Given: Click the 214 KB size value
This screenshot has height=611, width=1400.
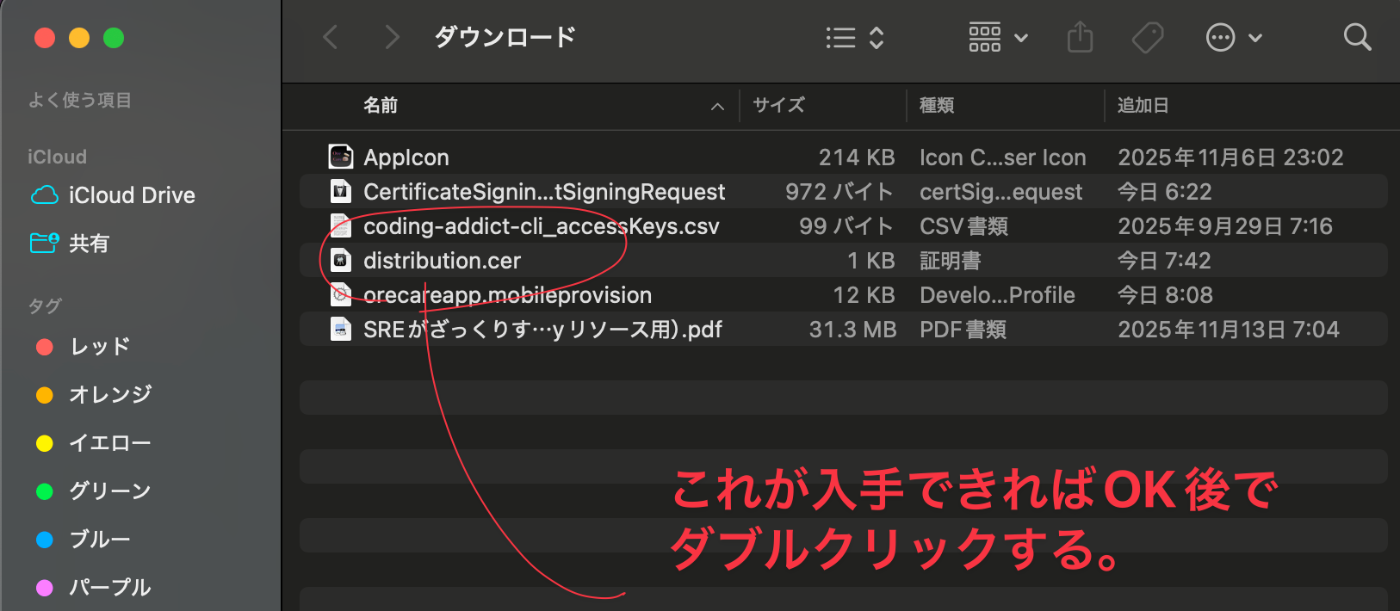Looking at the screenshot, I should click(x=856, y=157).
